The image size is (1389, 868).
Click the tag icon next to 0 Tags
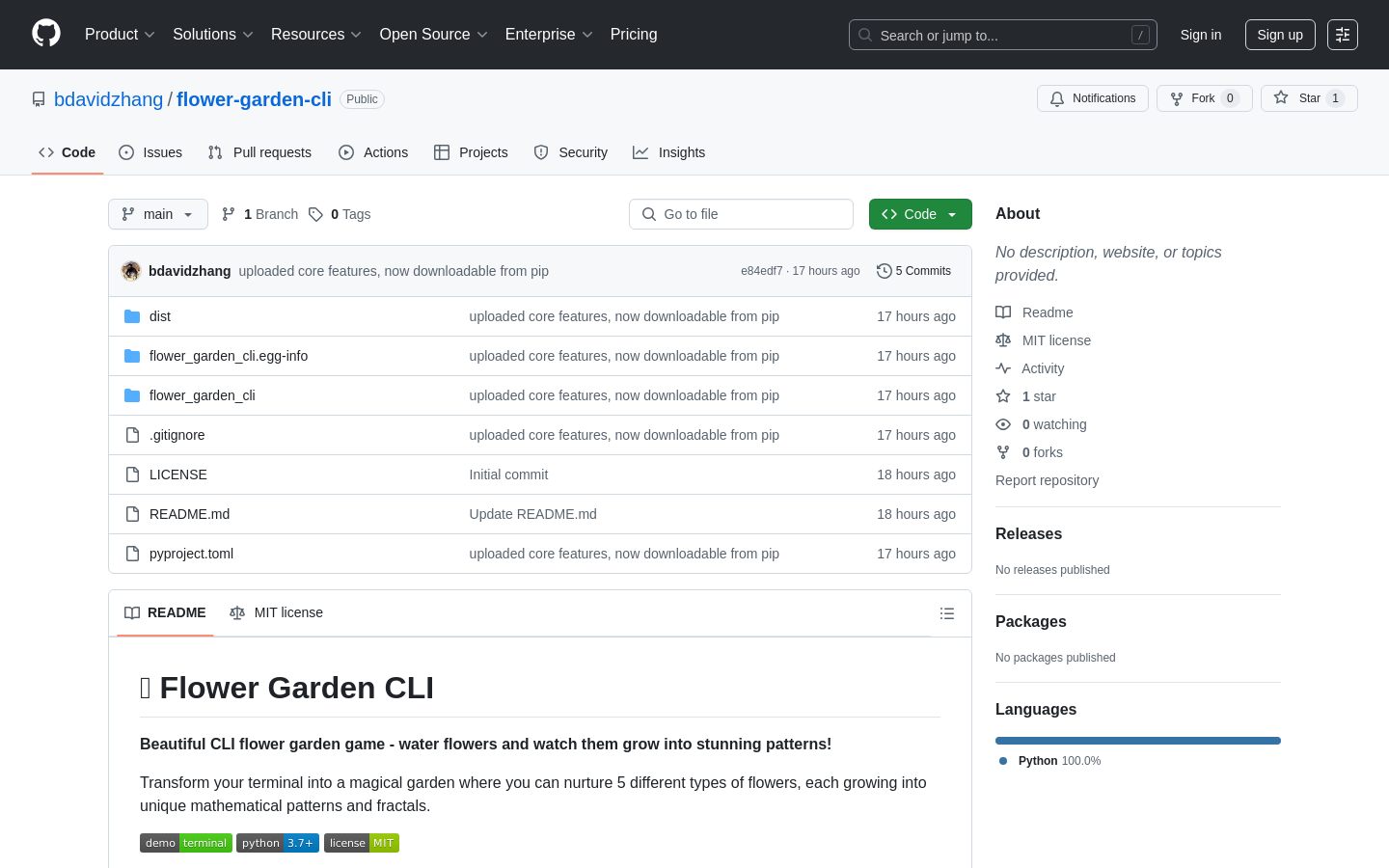point(315,214)
